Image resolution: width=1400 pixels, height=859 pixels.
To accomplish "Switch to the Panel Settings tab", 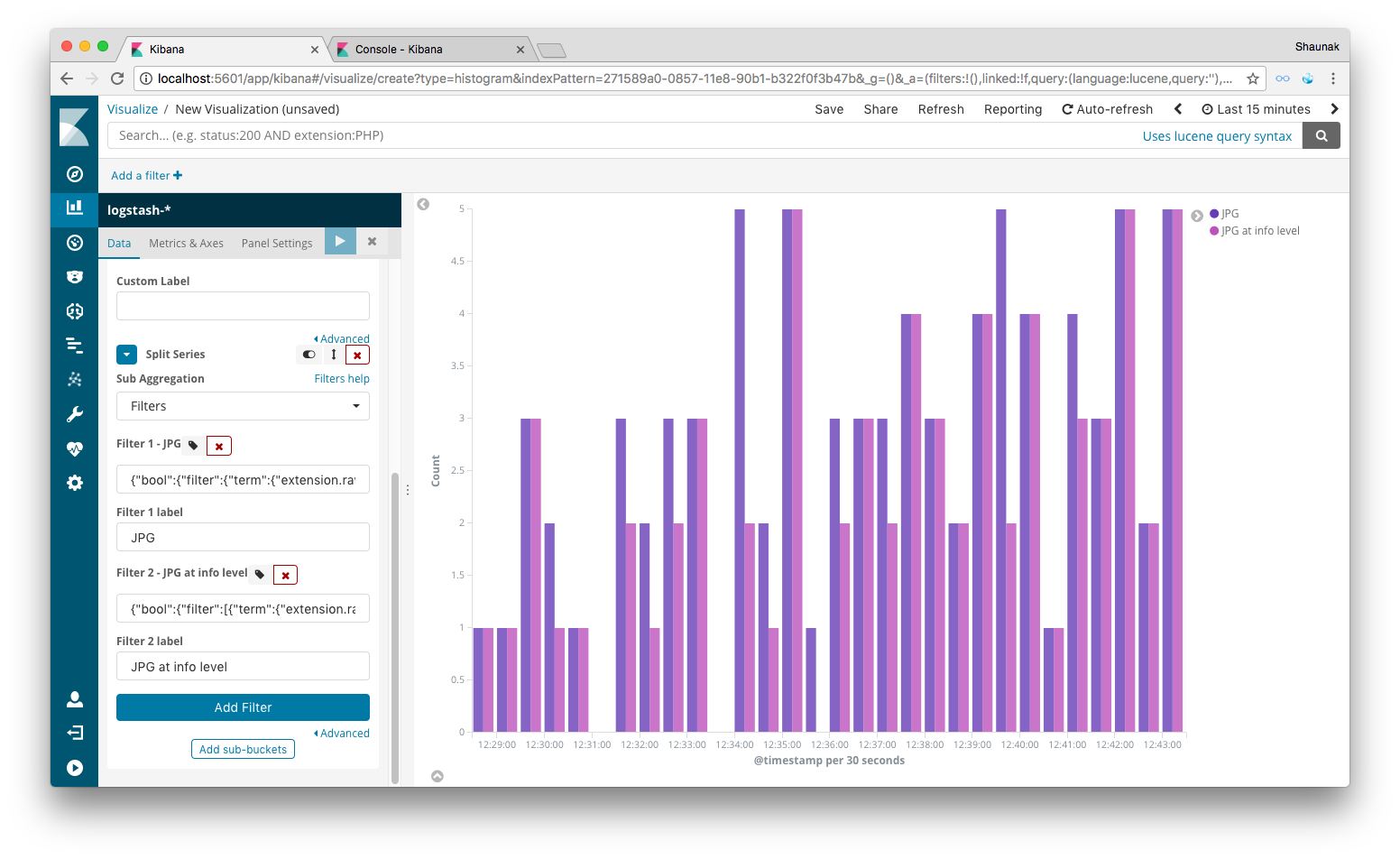I will pyautogui.click(x=277, y=244).
